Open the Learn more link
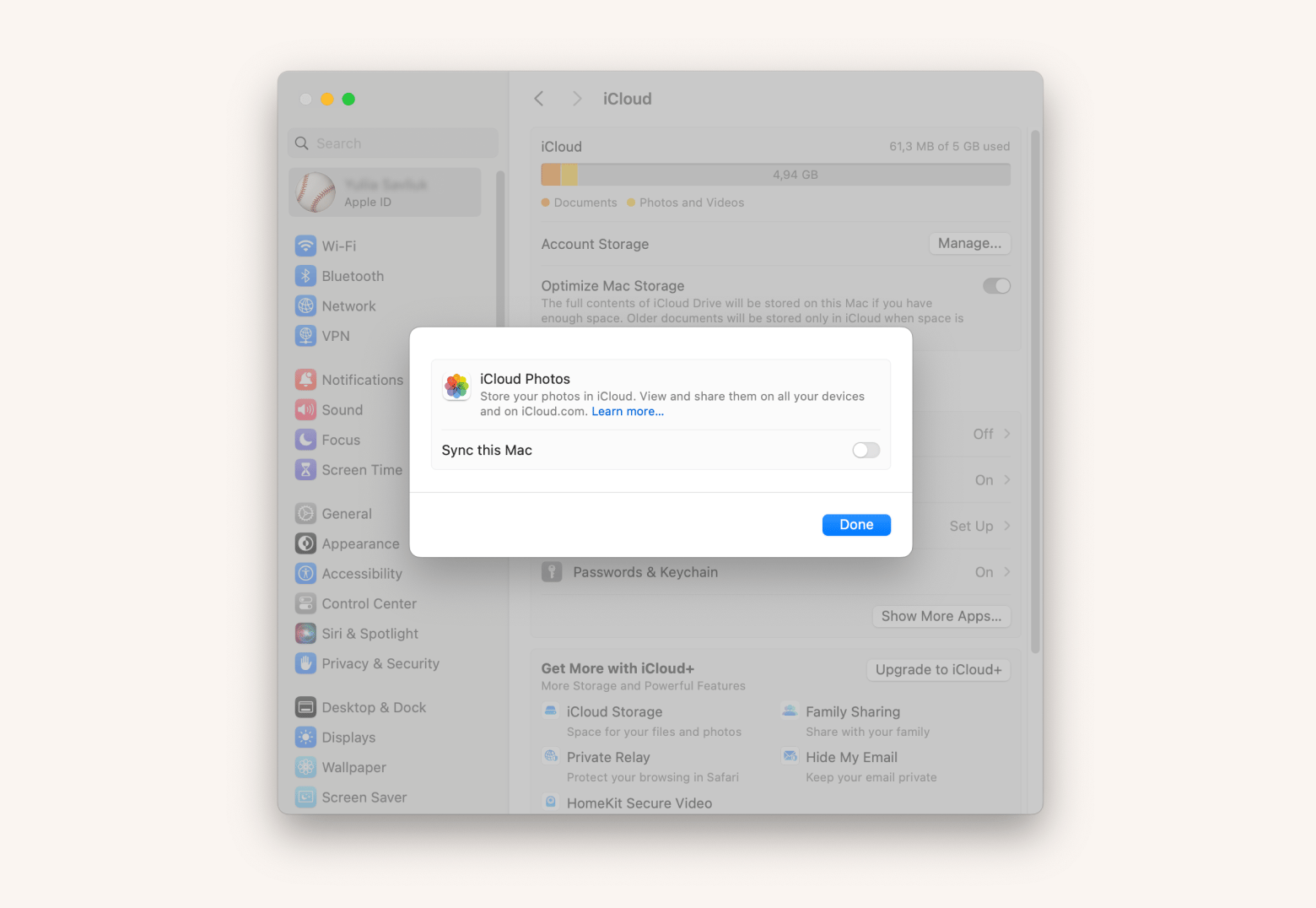The height and width of the screenshot is (908, 1316). pyautogui.click(x=628, y=412)
